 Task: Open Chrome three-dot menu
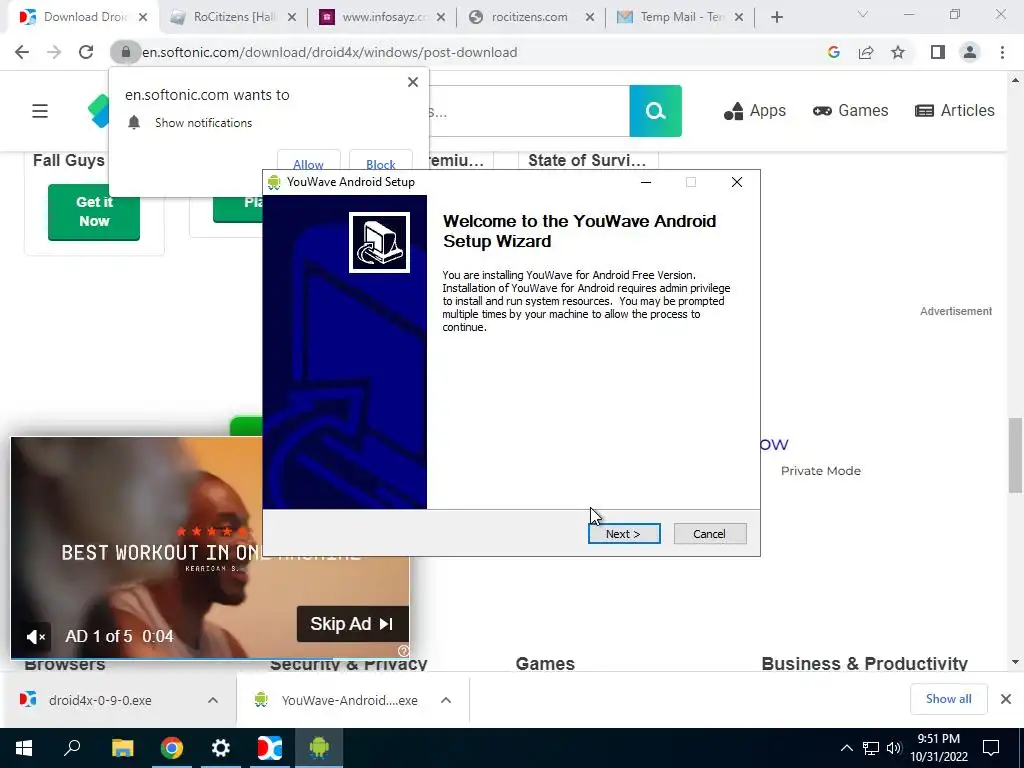(1002, 52)
